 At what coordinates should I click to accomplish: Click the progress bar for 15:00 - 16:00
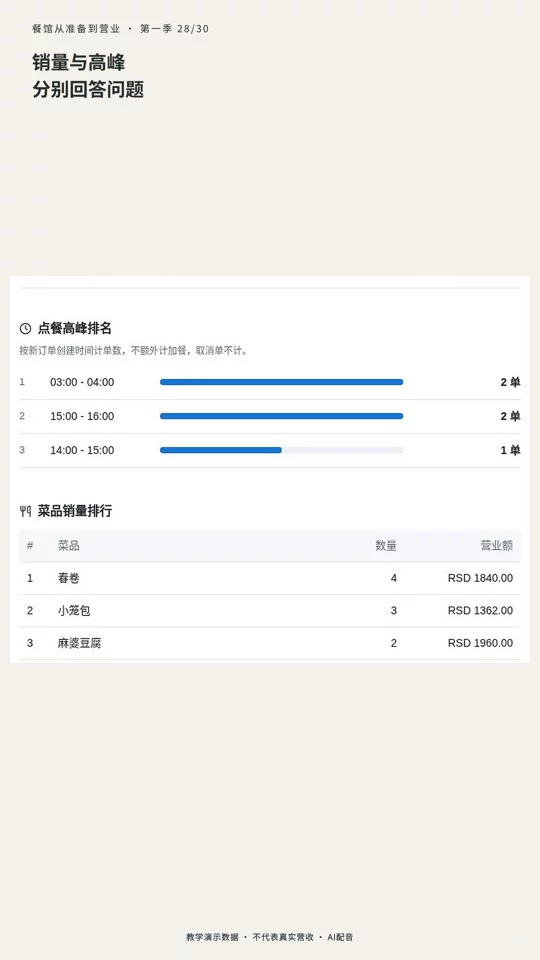[x=282, y=416]
